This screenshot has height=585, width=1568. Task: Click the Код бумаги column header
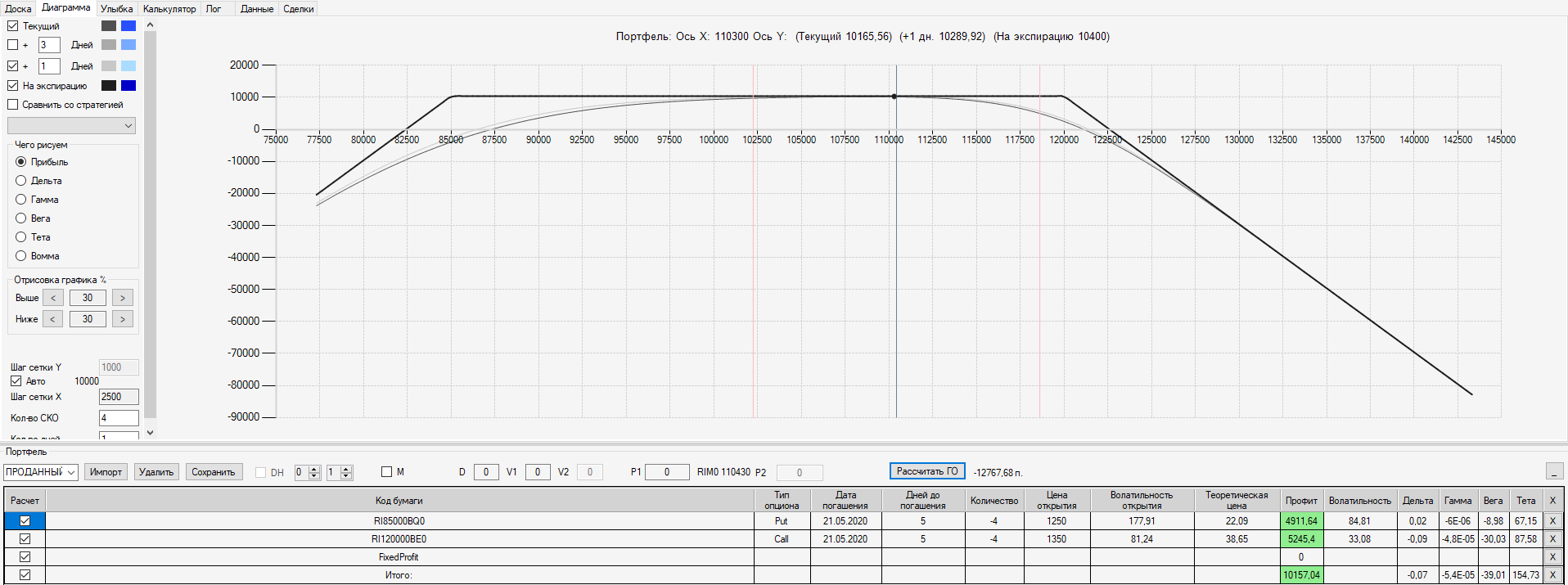(x=399, y=501)
